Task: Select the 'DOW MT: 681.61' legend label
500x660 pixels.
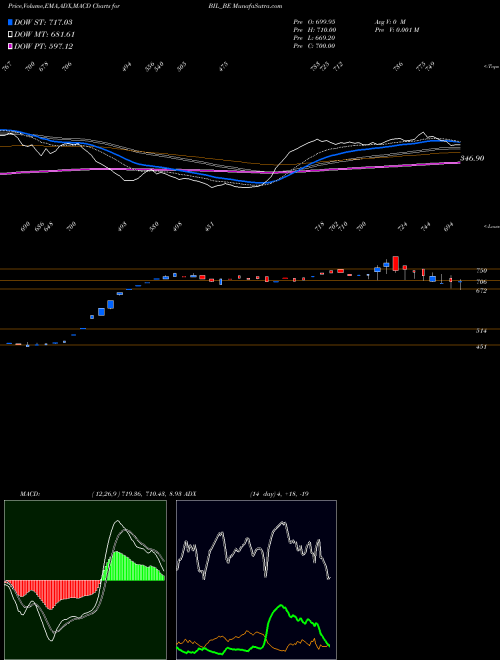Action: click(44, 35)
